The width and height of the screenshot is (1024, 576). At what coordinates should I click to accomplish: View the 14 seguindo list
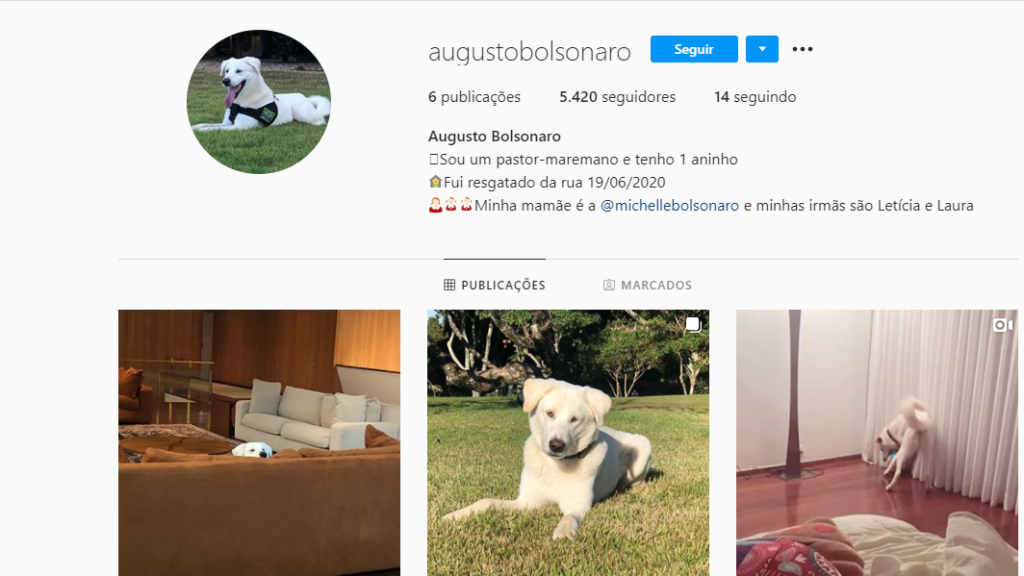[x=755, y=97]
